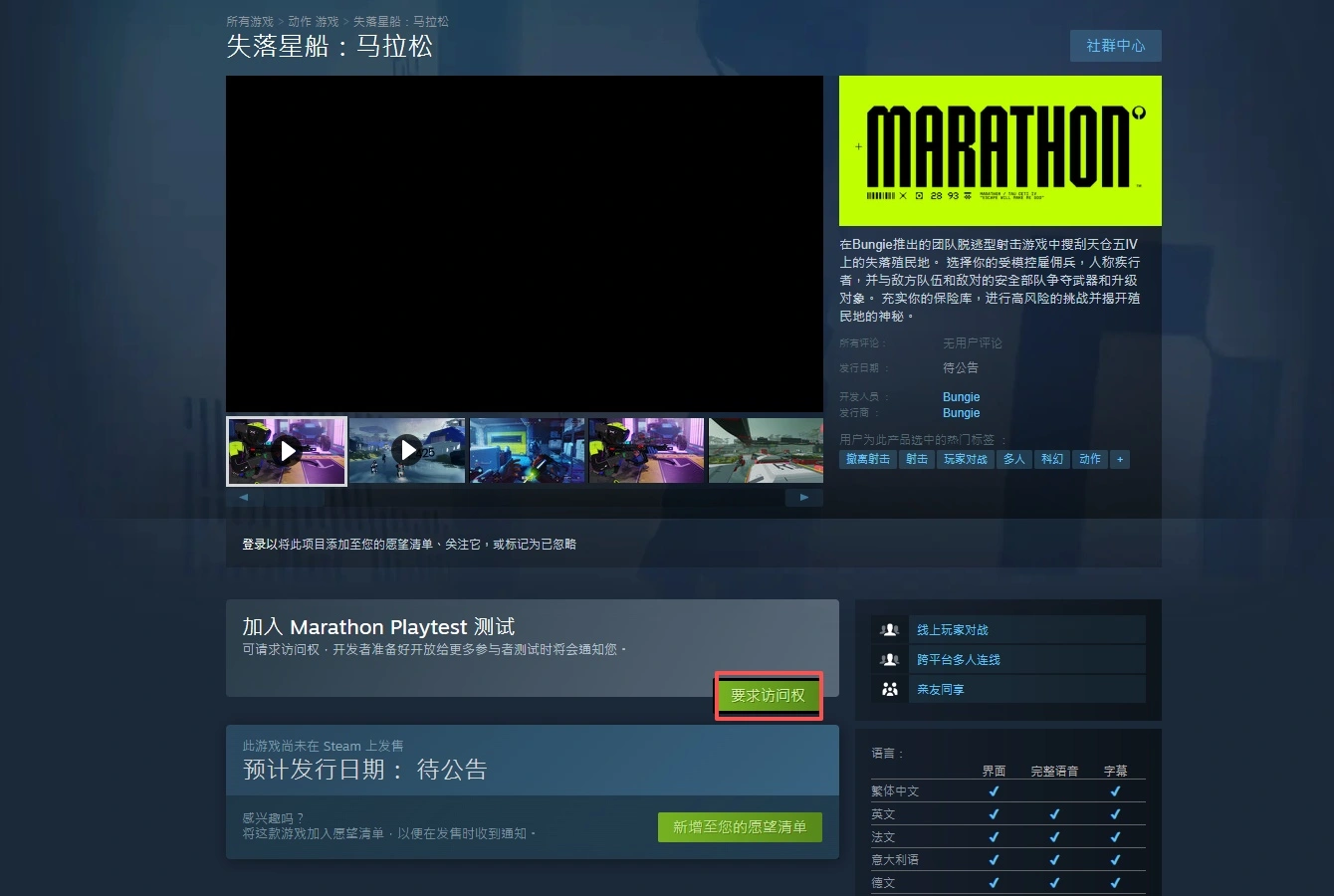The width and height of the screenshot is (1334, 896).
Task: Go to 动作 游戏 breadcrumb category
Action: (313, 22)
